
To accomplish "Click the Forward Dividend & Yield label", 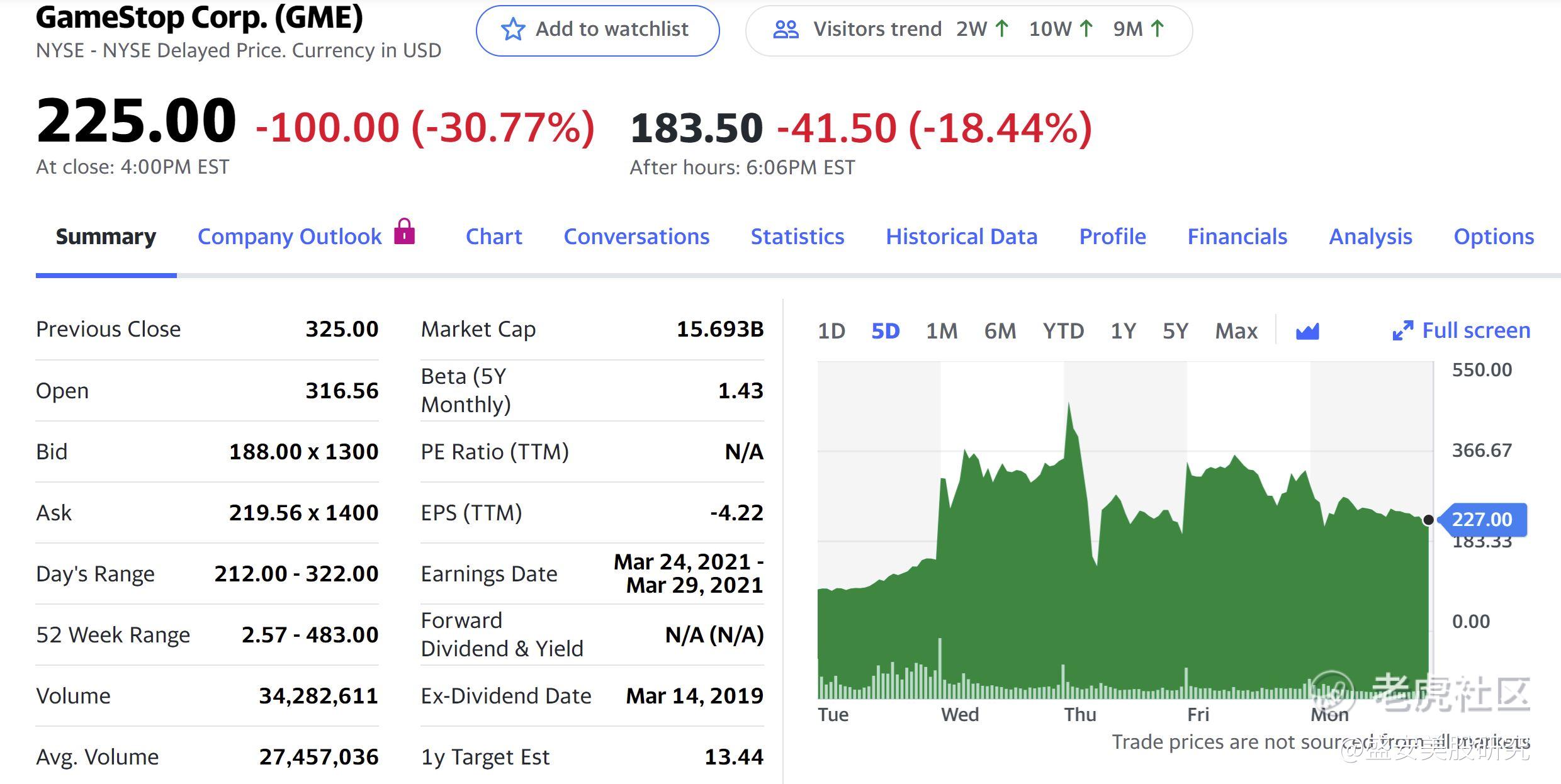I will coord(502,634).
